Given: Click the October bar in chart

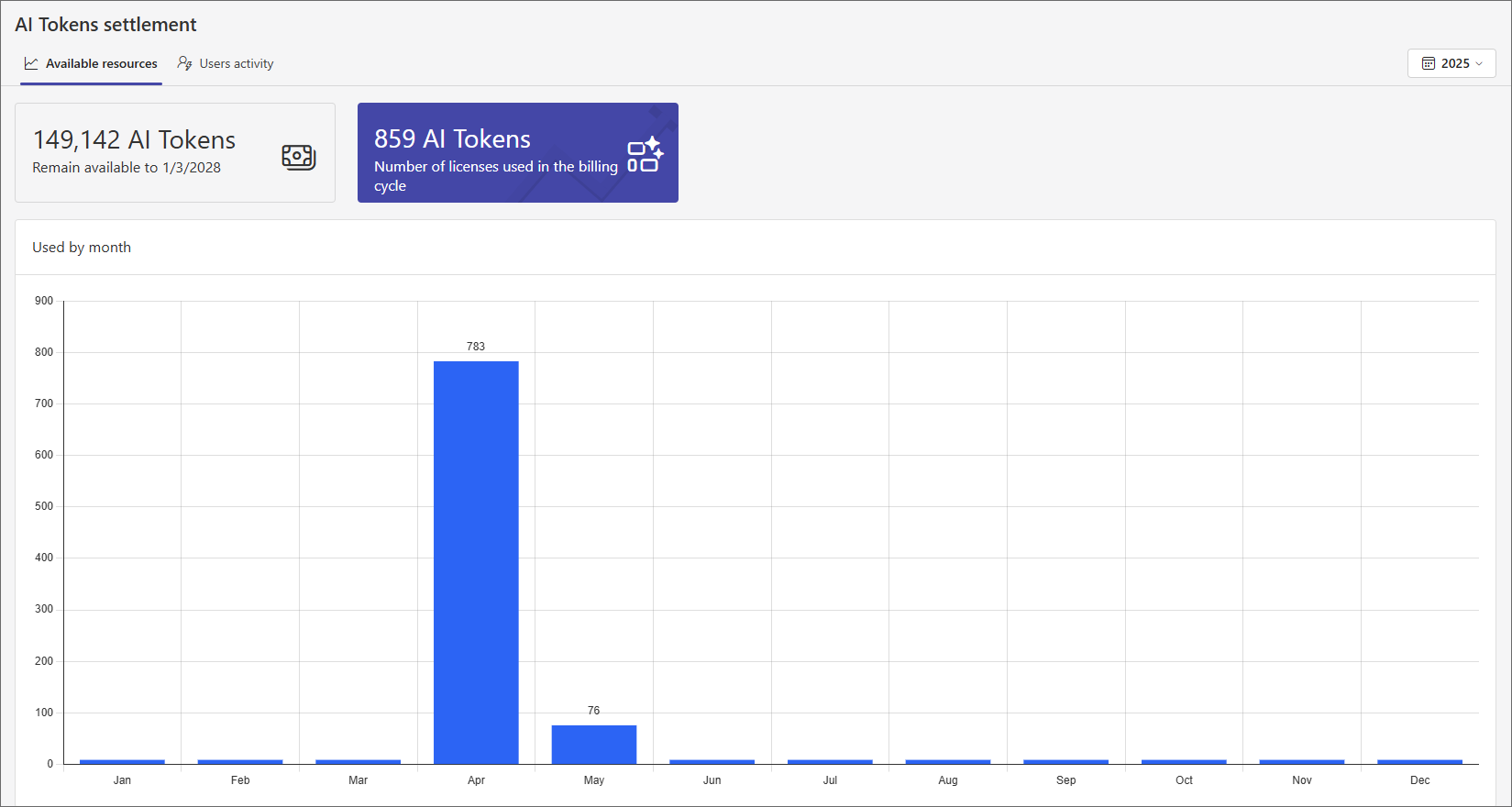Looking at the screenshot, I should [x=1185, y=762].
